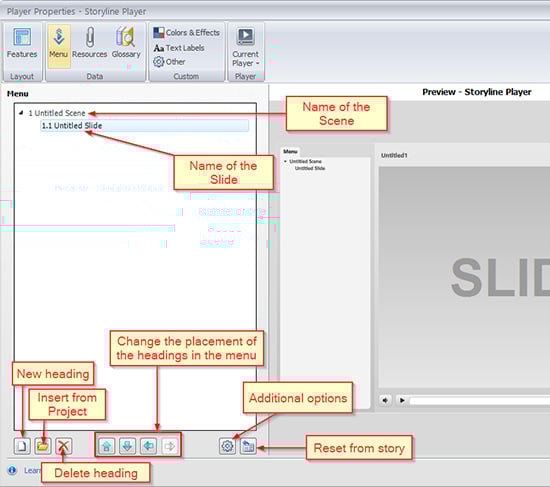Screen dimensions: 550x487
Task: Open Additional options gear icon
Action: 227,446
